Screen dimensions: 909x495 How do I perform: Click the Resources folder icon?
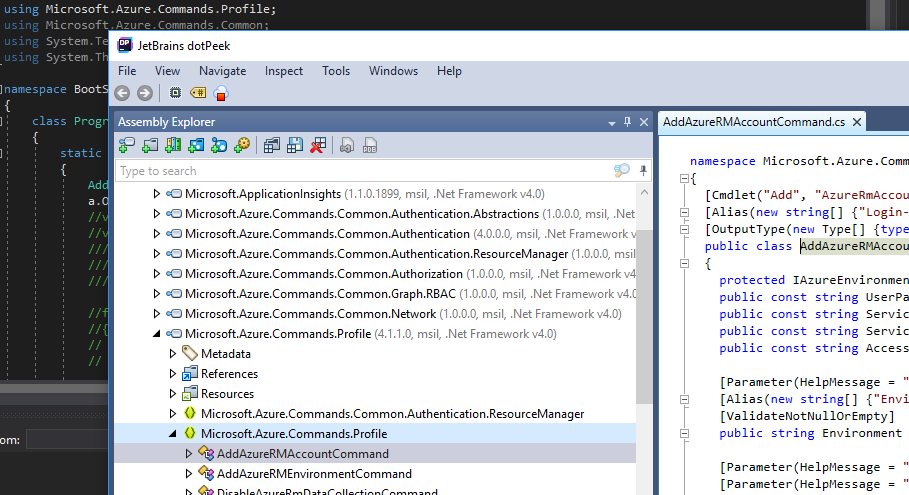click(x=190, y=394)
